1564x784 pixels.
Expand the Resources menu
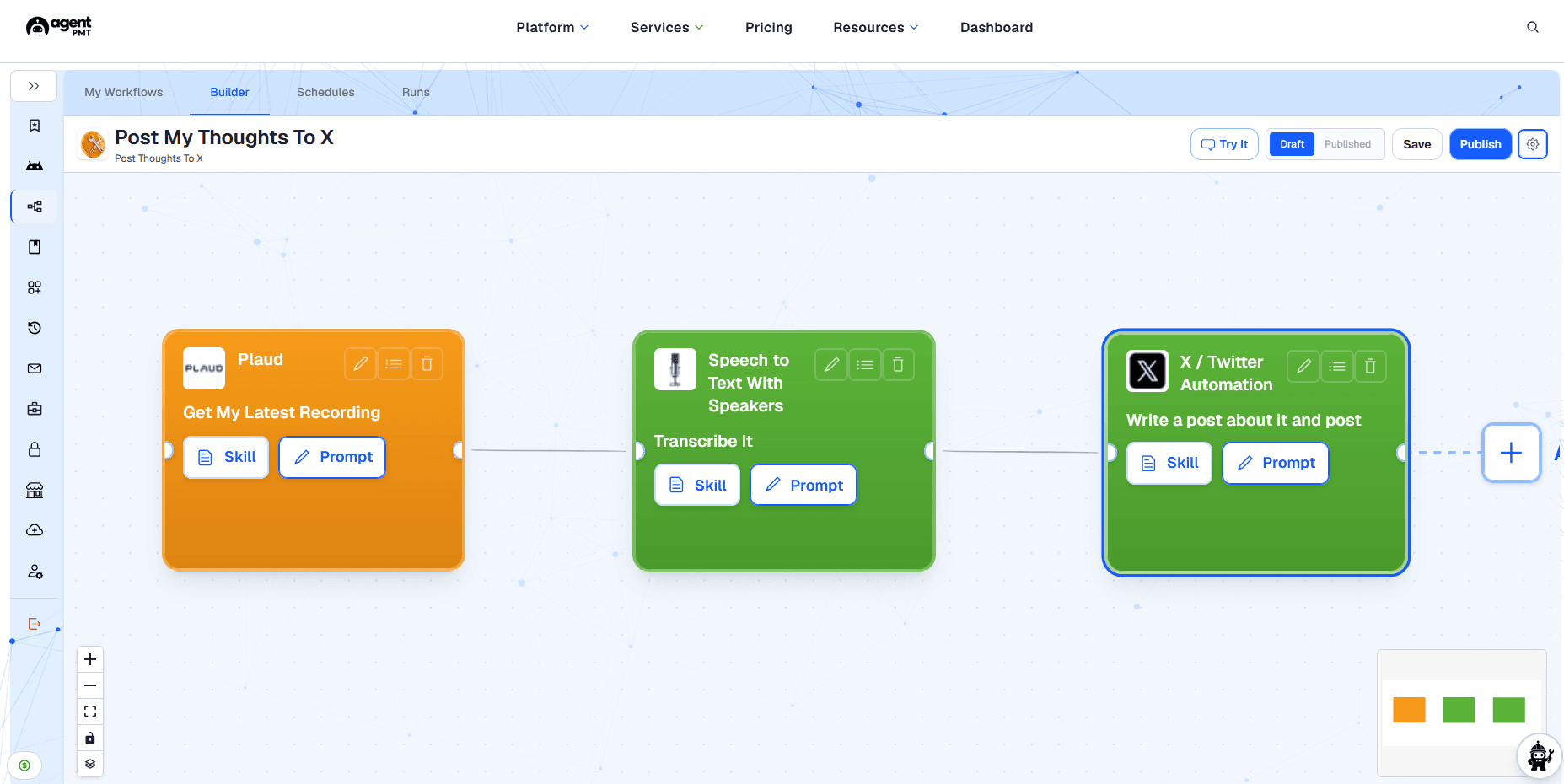pyautogui.click(x=876, y=27)
